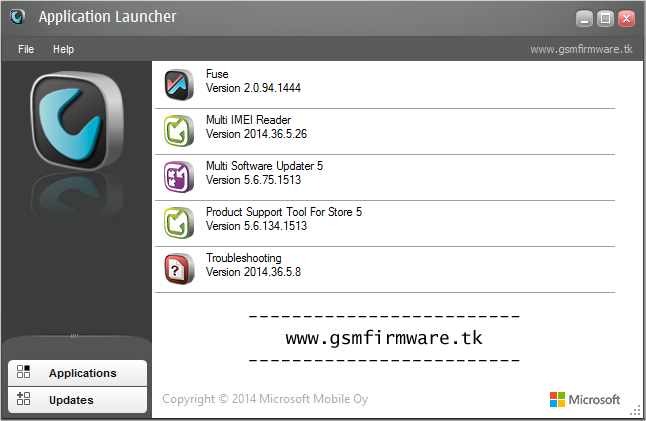This screenshot has height=421, width=646.
Task: Click the grid icon beside Applications
Action: pyautogui.click(x=23, y=372)
